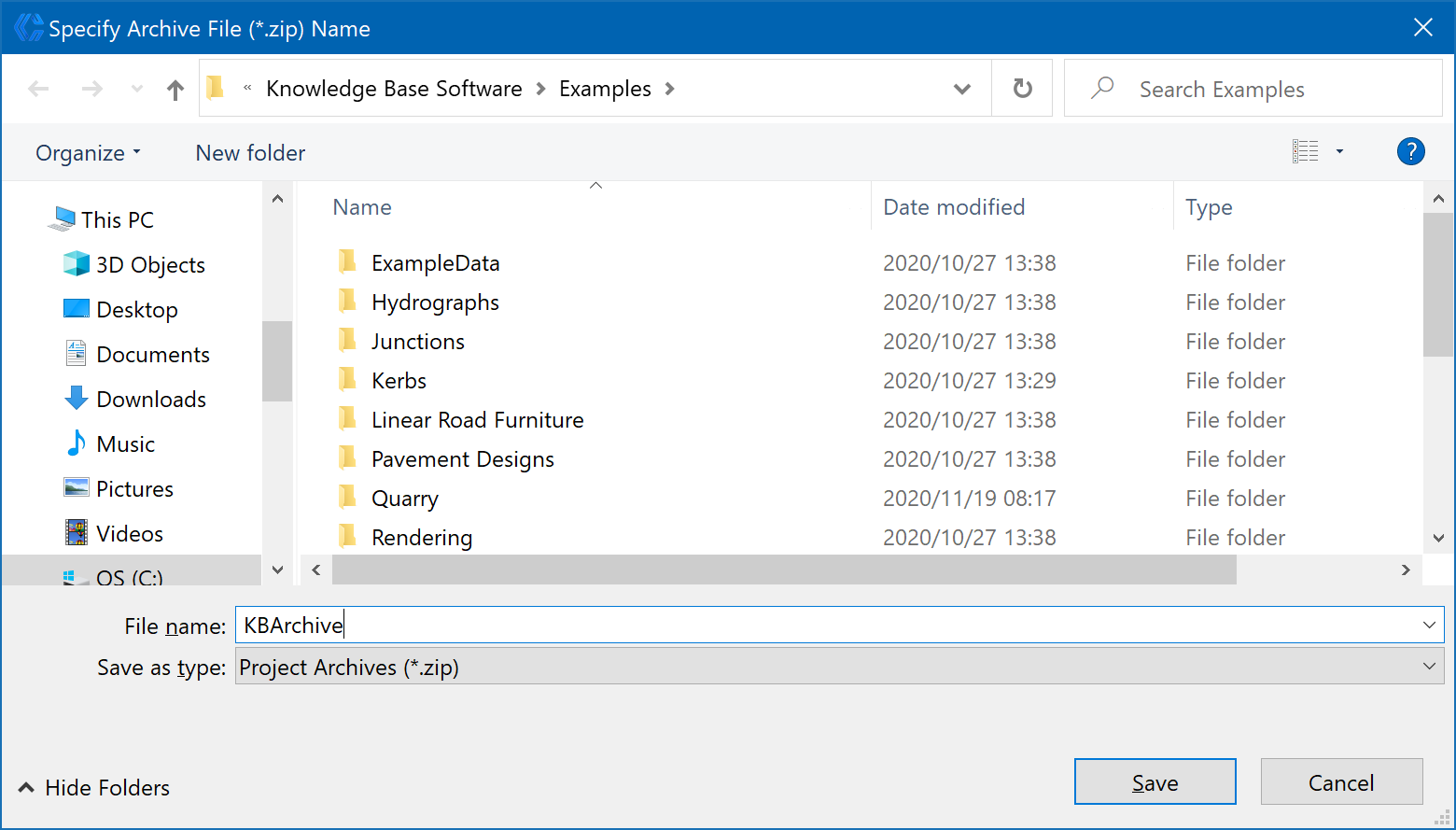The height and width of the screenshot is (830, 1456).
Task: Click New folder in the toolbar
Action: tap(250, 153)
